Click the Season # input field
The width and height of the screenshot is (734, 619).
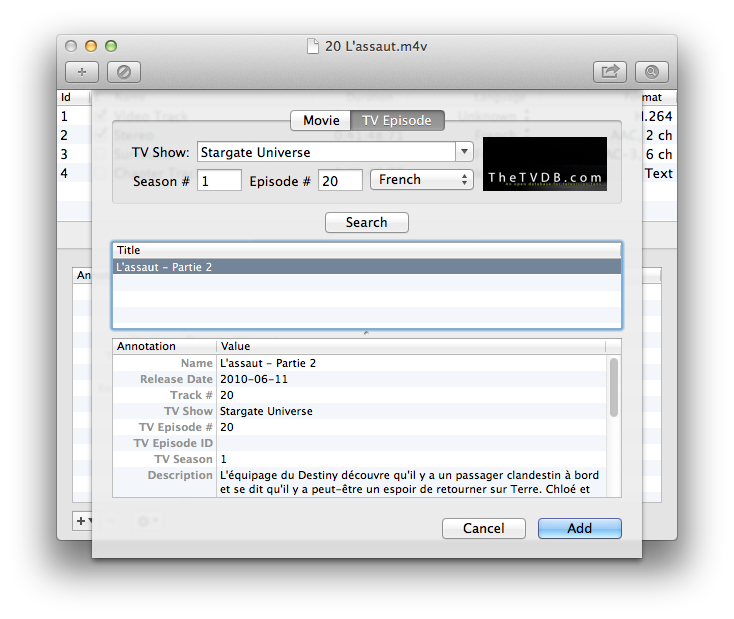tap(219, 180)
